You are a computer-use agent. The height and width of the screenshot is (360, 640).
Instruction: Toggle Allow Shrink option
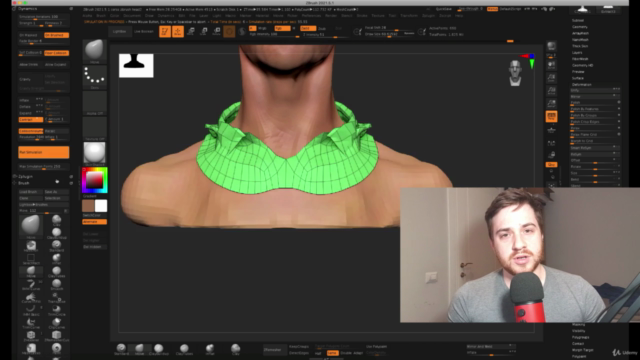[31, 64]
